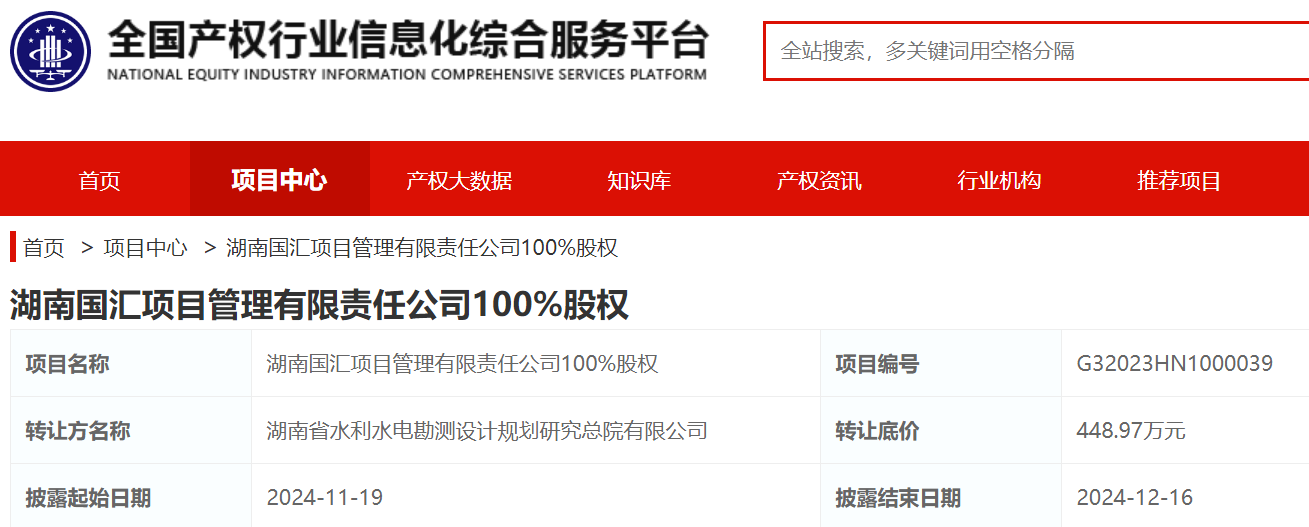Select the price value 448.97万元

[x=1130, y=431]
